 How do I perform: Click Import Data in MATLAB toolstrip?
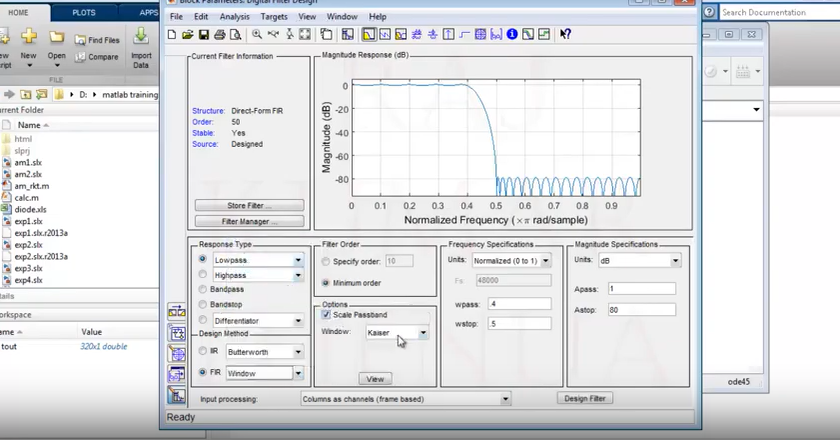[x=141, y=47]
